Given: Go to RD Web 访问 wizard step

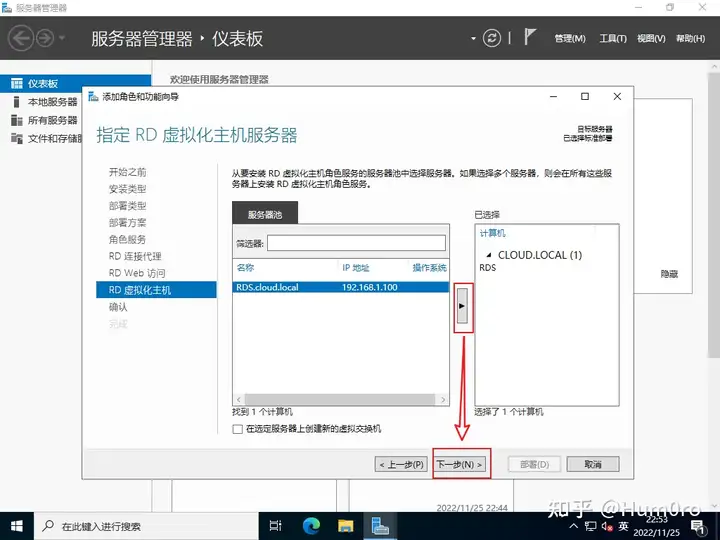Looking at the screenshot, I should click(137, 273).
